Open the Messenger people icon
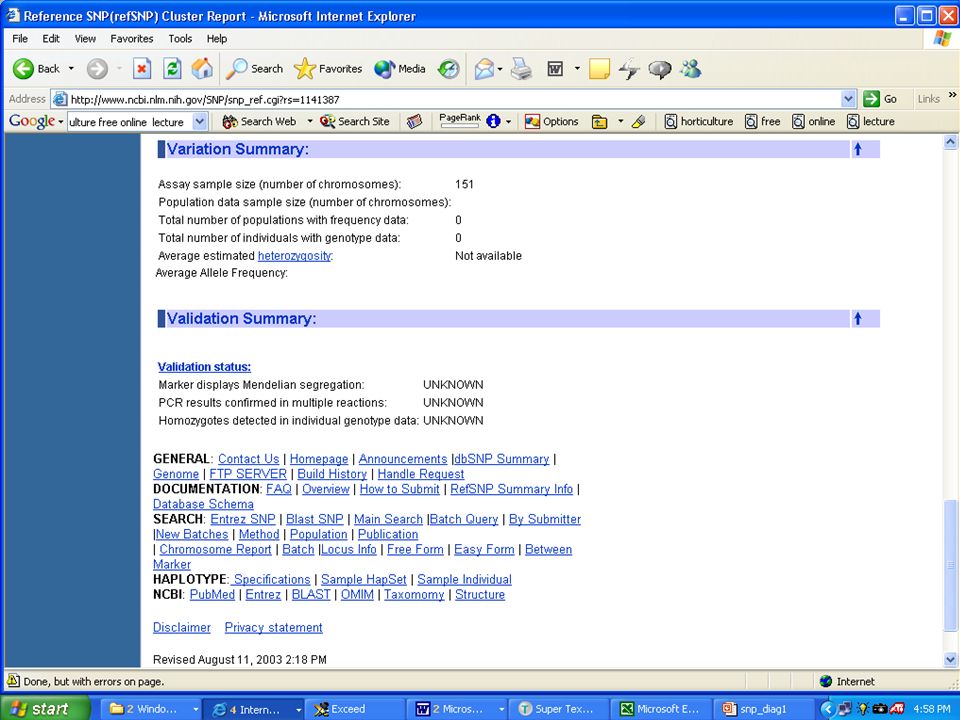The height and width of the screenshot is (720, 960). pyautogui.click(x=691, y=69)
